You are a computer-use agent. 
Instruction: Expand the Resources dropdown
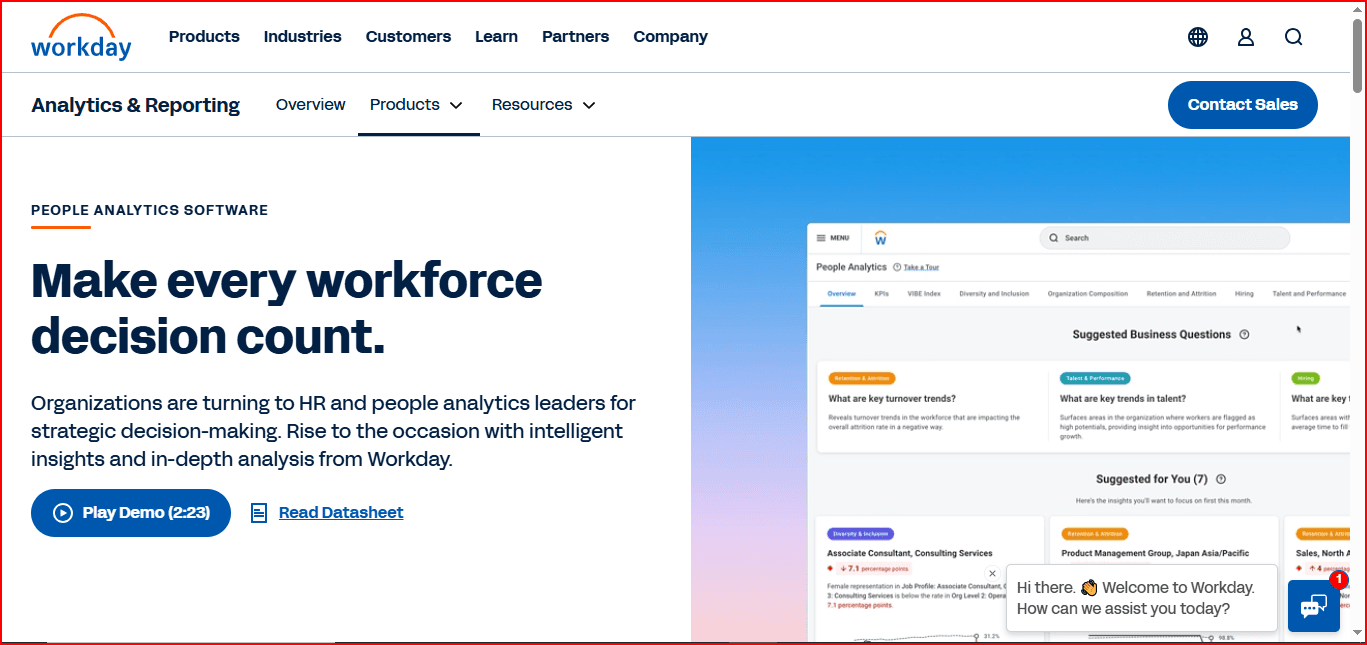point(544,105)
